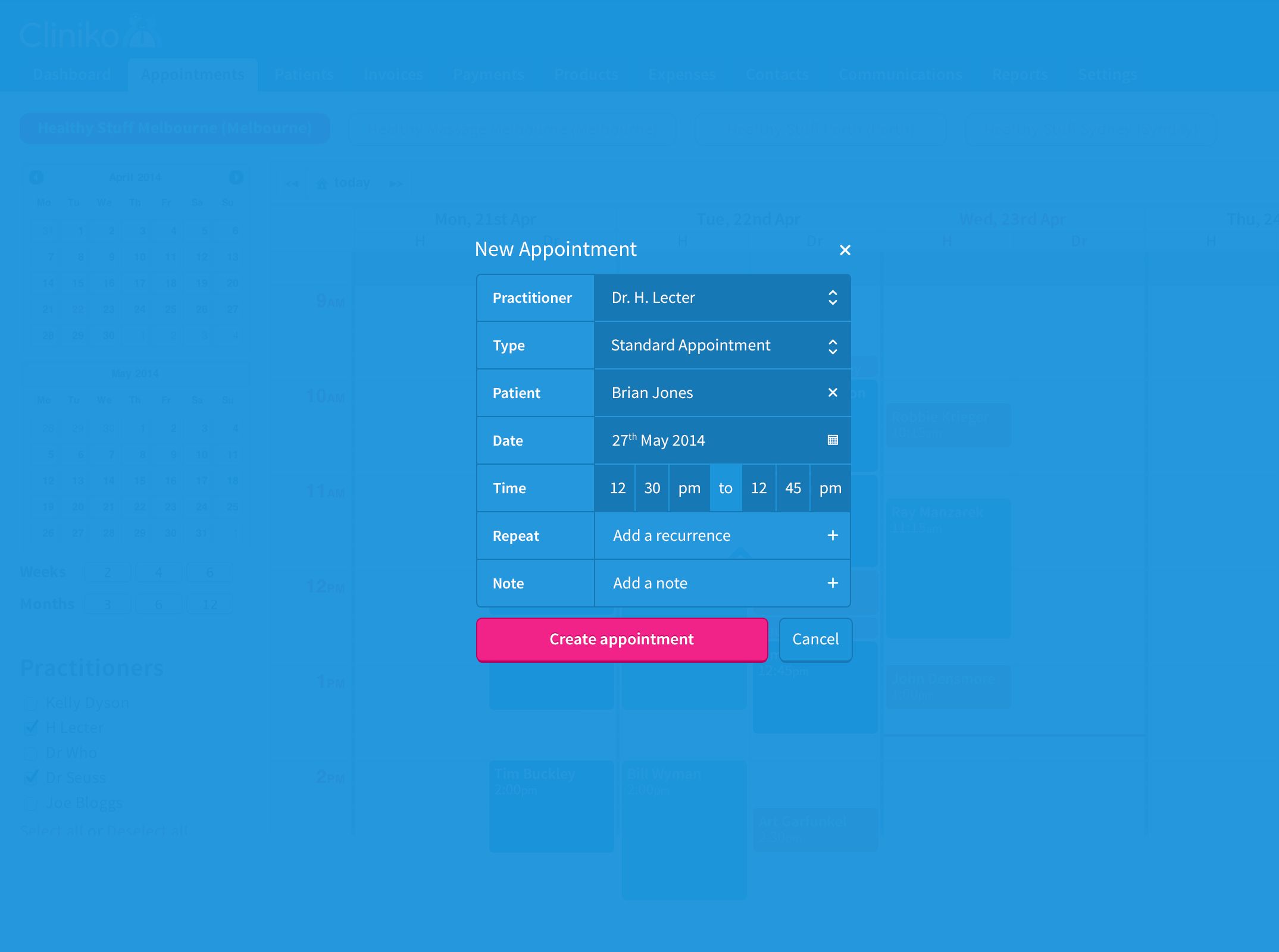Viewport: 1279px width, 952px height.
Task: Toggle the H Lecter practitioner checkbox
Action: point(31,728)
